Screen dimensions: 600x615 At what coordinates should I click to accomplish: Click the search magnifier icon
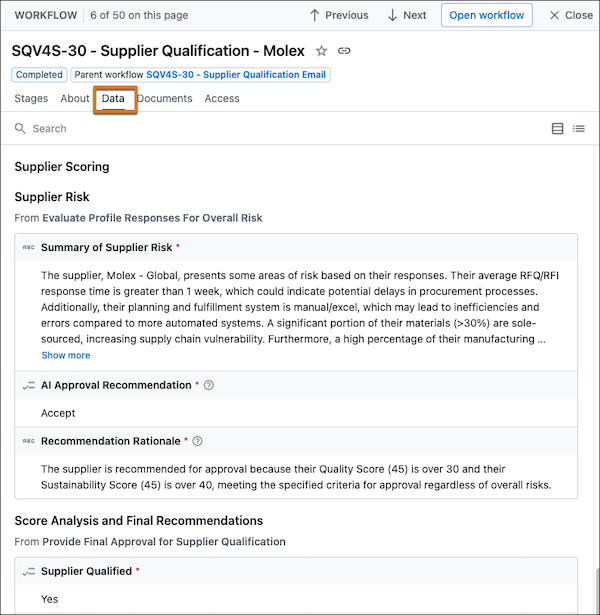(x=20, y=129)
